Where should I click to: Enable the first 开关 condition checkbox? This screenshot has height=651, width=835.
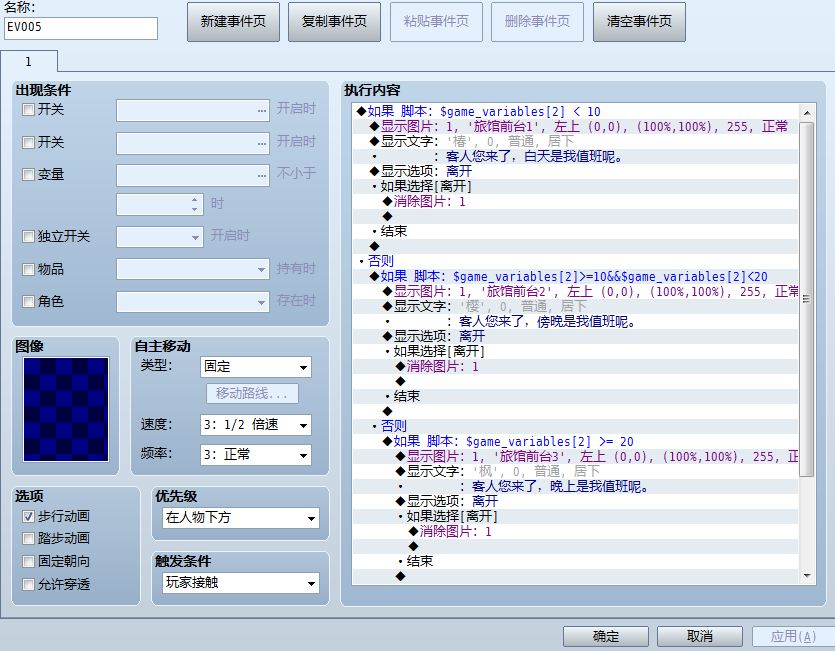tap(28, 110)
